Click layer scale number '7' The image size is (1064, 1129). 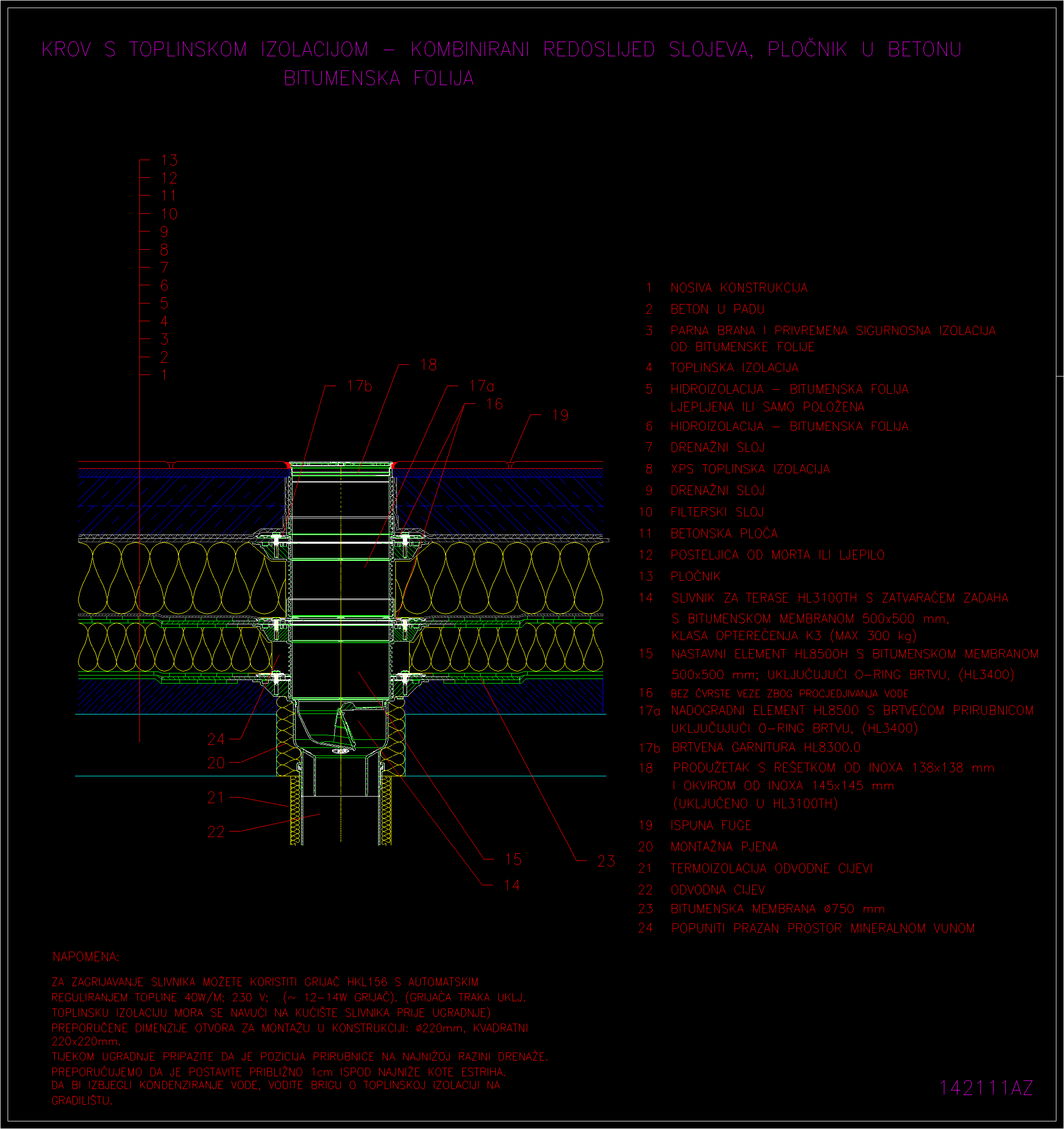(164, 268)
